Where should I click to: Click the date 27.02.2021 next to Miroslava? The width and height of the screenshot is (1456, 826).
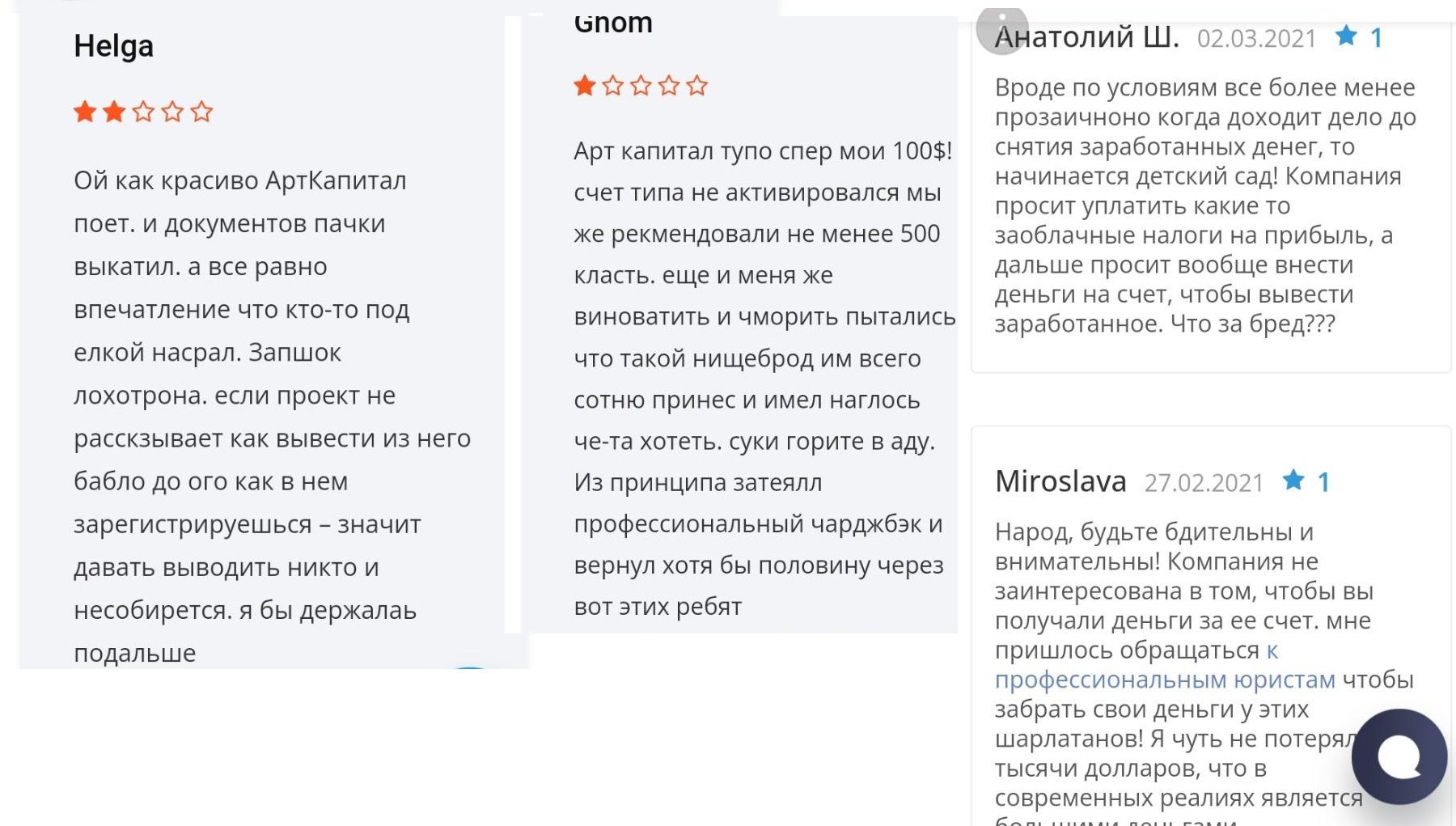[x=1204, y=481]
